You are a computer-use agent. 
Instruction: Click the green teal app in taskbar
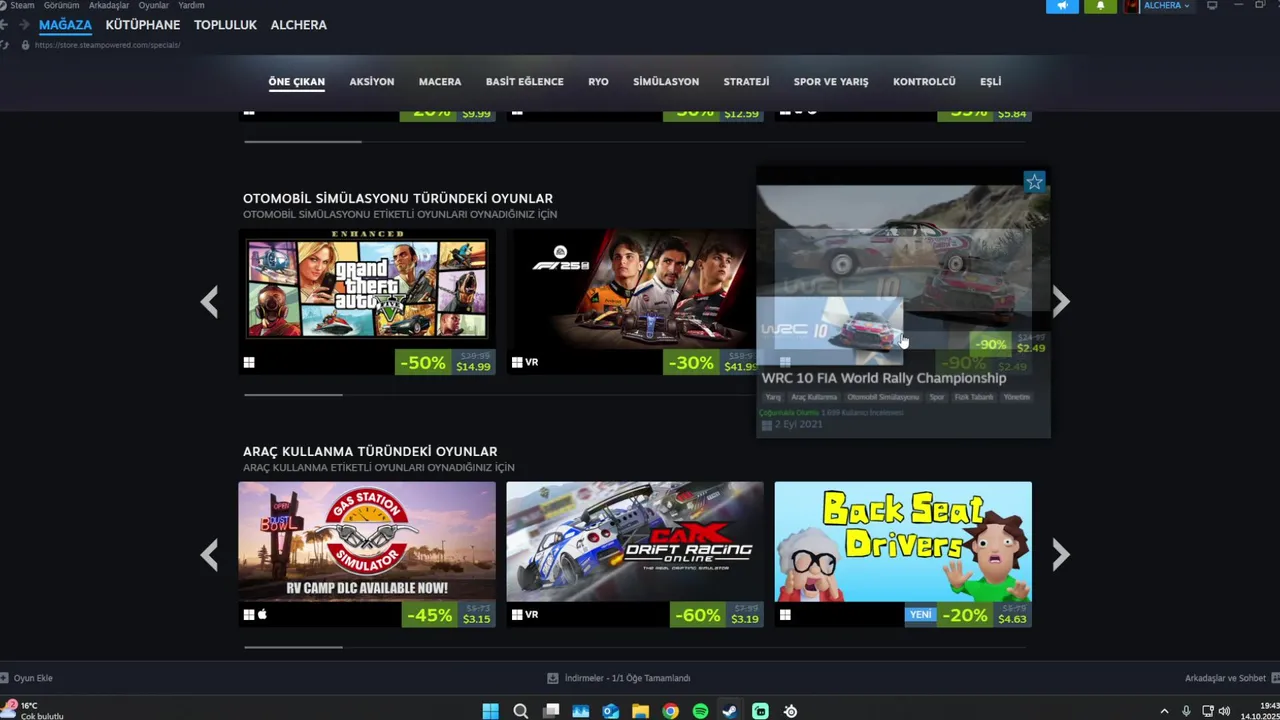(x=760, y=711)
